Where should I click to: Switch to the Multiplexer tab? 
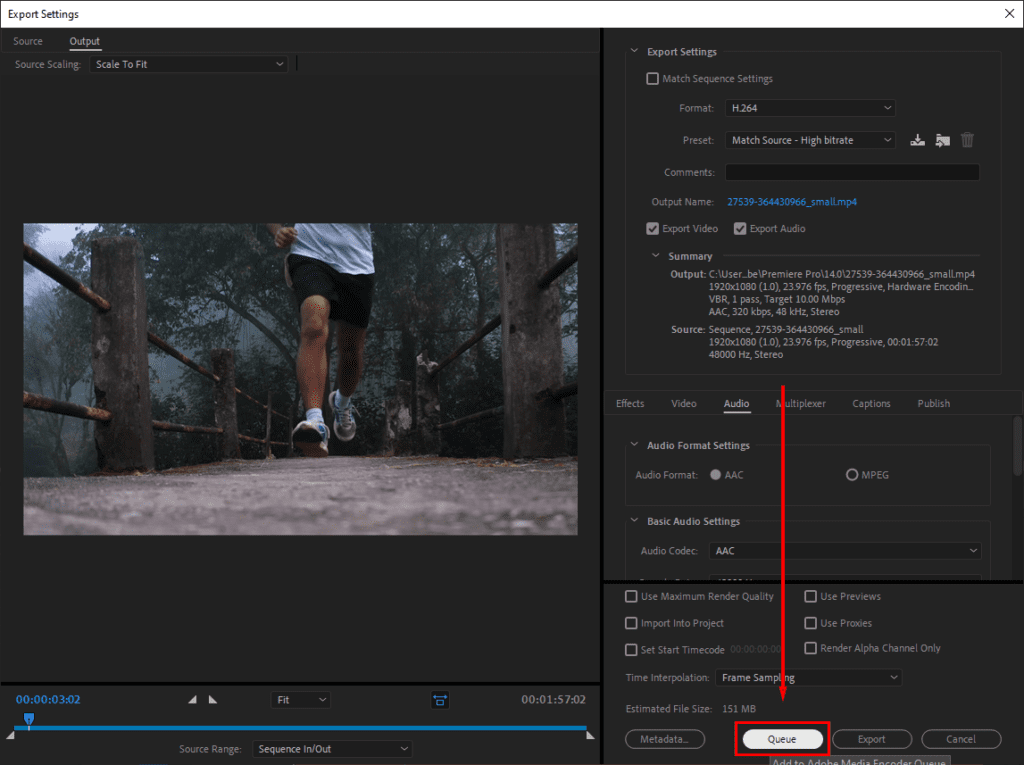(801, 403)
